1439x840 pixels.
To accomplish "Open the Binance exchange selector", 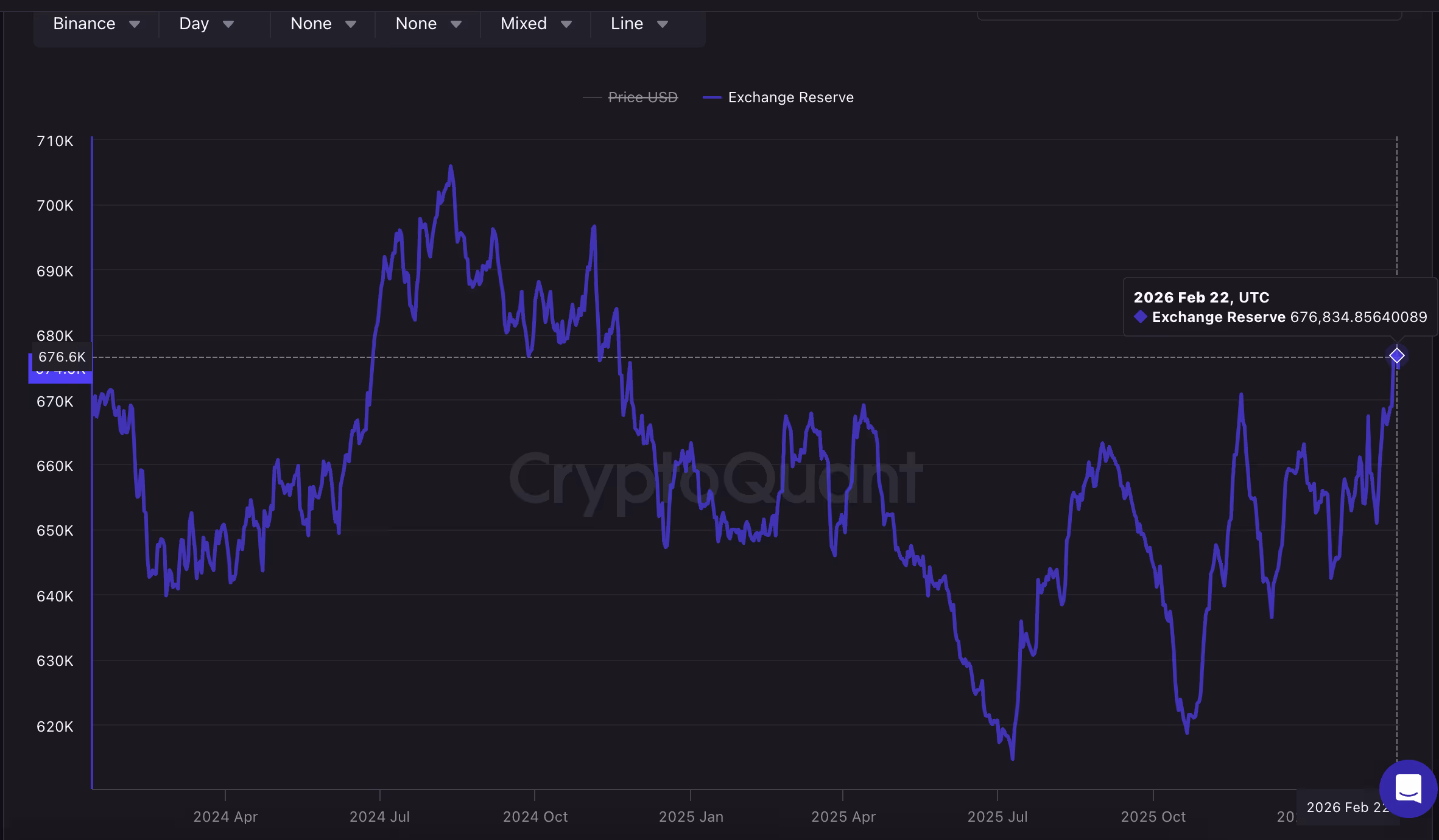I will point(85,24).
